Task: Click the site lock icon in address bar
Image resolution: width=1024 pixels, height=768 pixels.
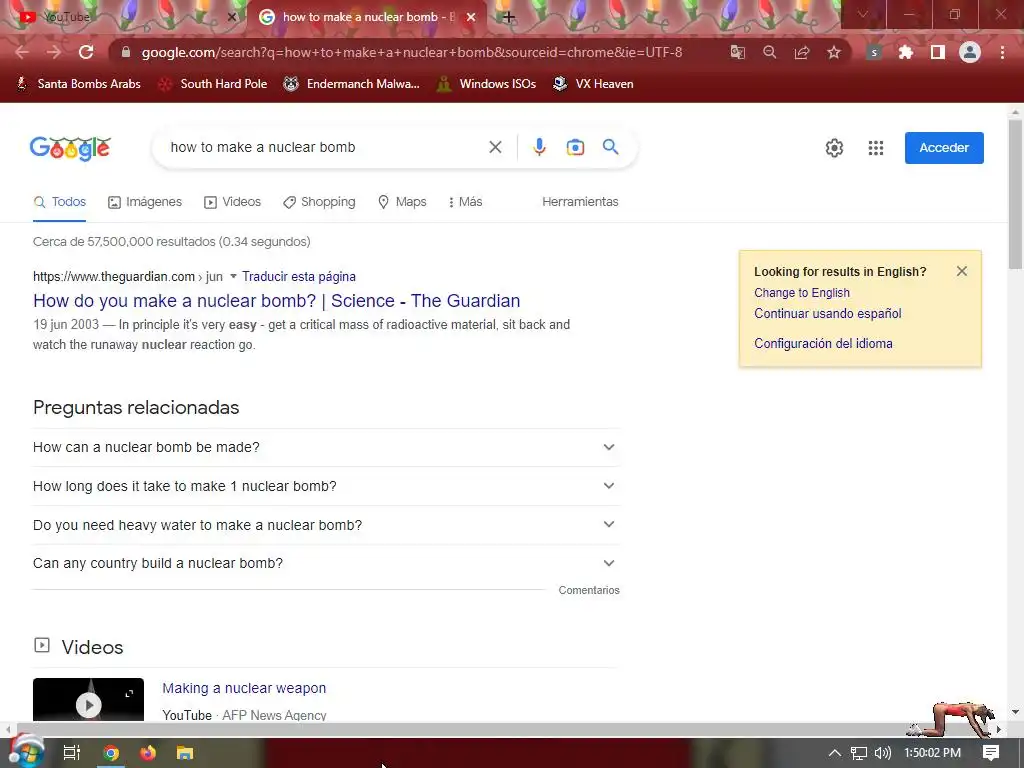Action: tap(126, 52)
